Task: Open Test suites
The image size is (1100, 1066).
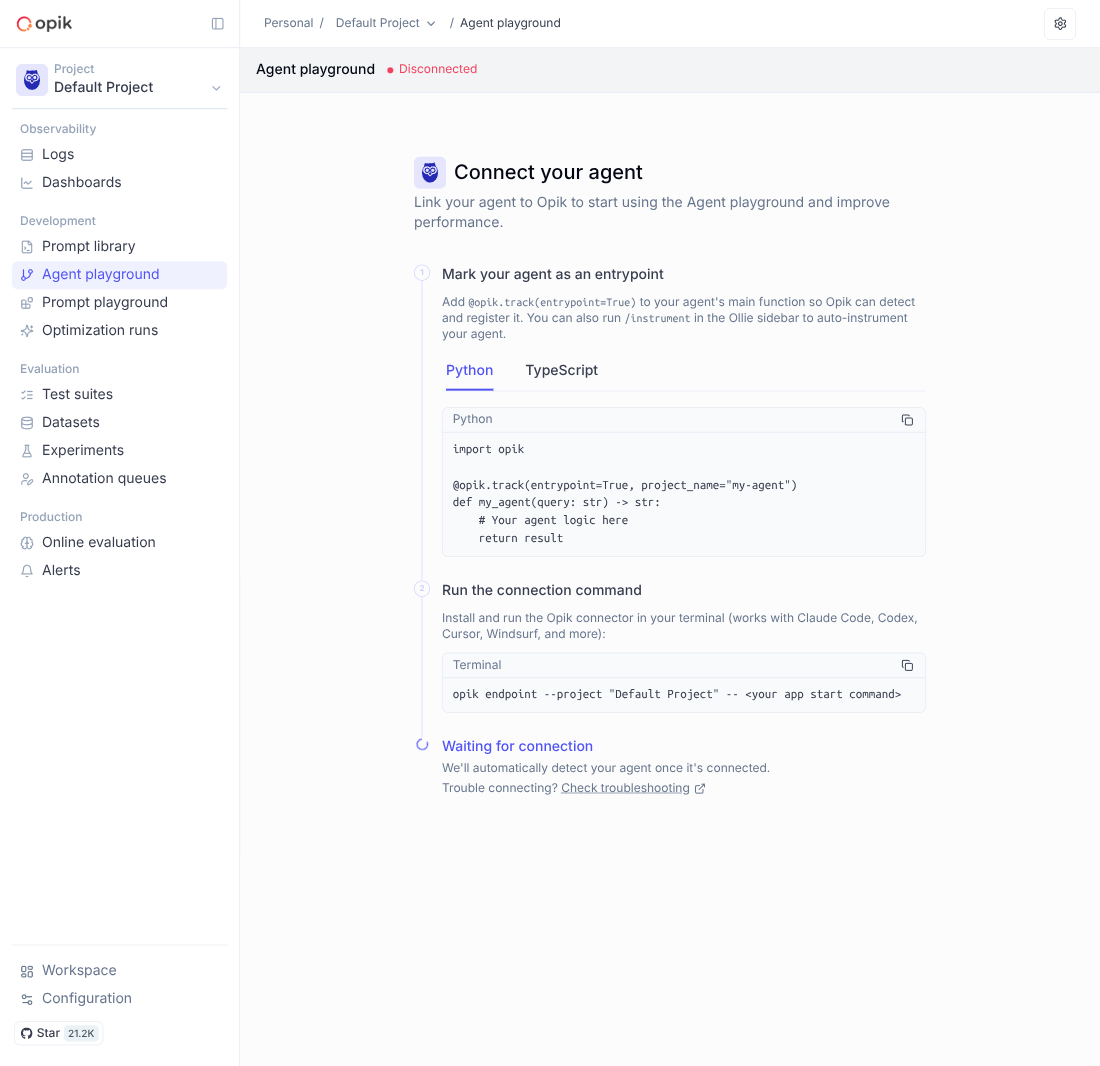Action: [x=119, y=394]
